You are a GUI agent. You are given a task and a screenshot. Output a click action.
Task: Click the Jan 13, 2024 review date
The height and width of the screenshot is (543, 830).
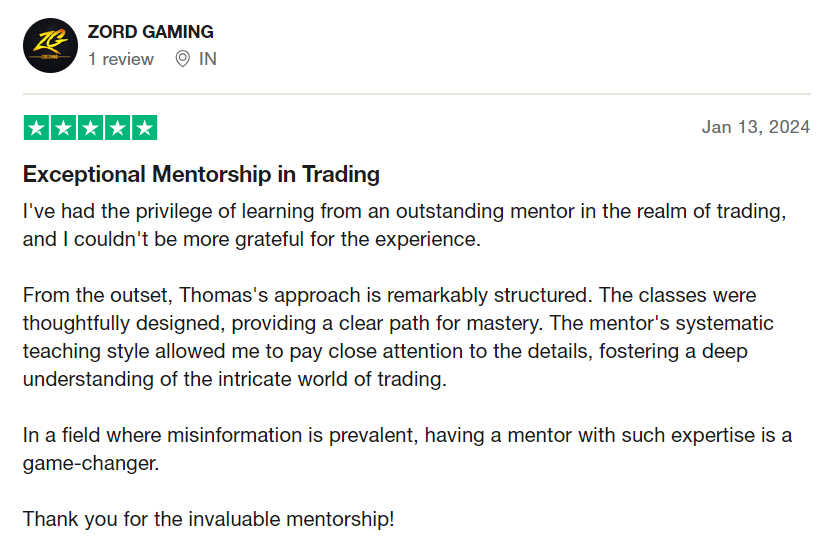[755, 127]
